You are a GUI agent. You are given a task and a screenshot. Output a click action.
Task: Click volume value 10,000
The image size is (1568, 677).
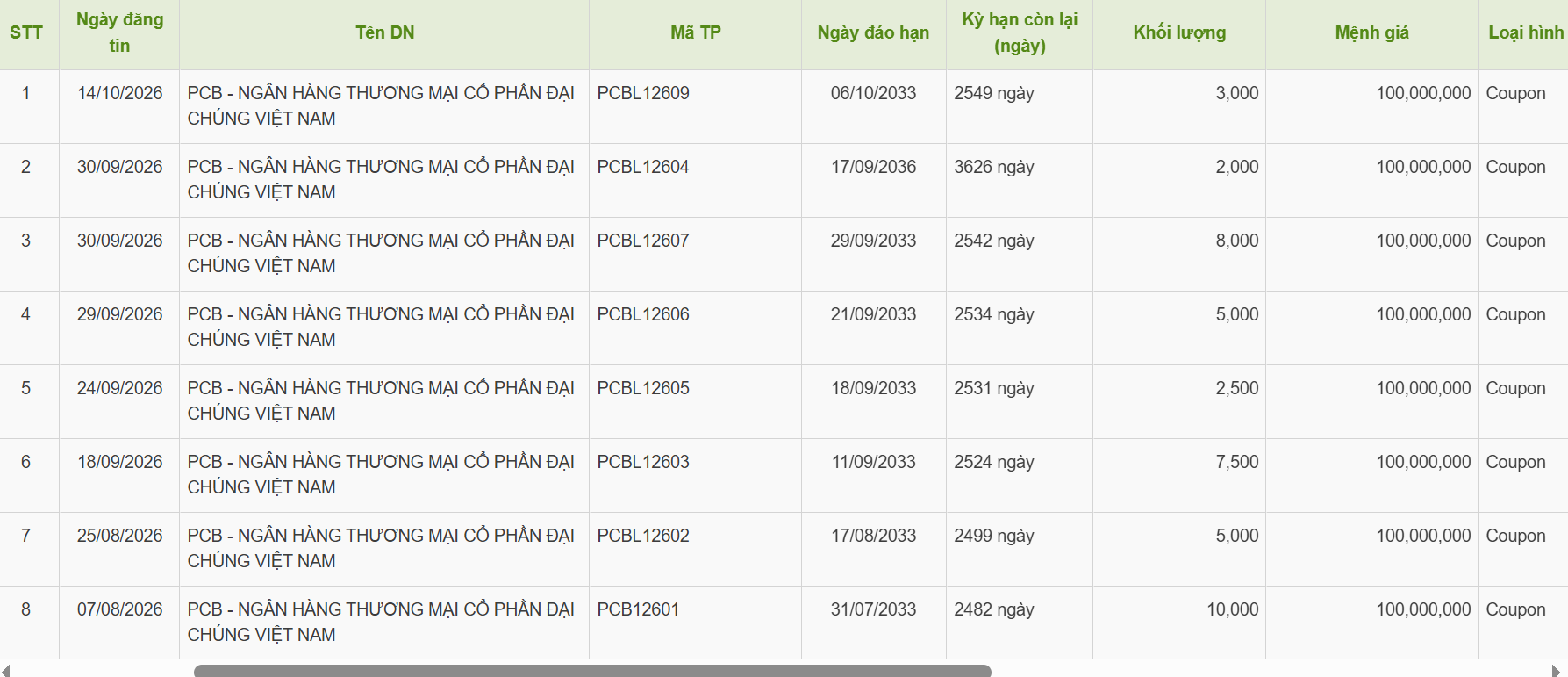(1233, 609)
